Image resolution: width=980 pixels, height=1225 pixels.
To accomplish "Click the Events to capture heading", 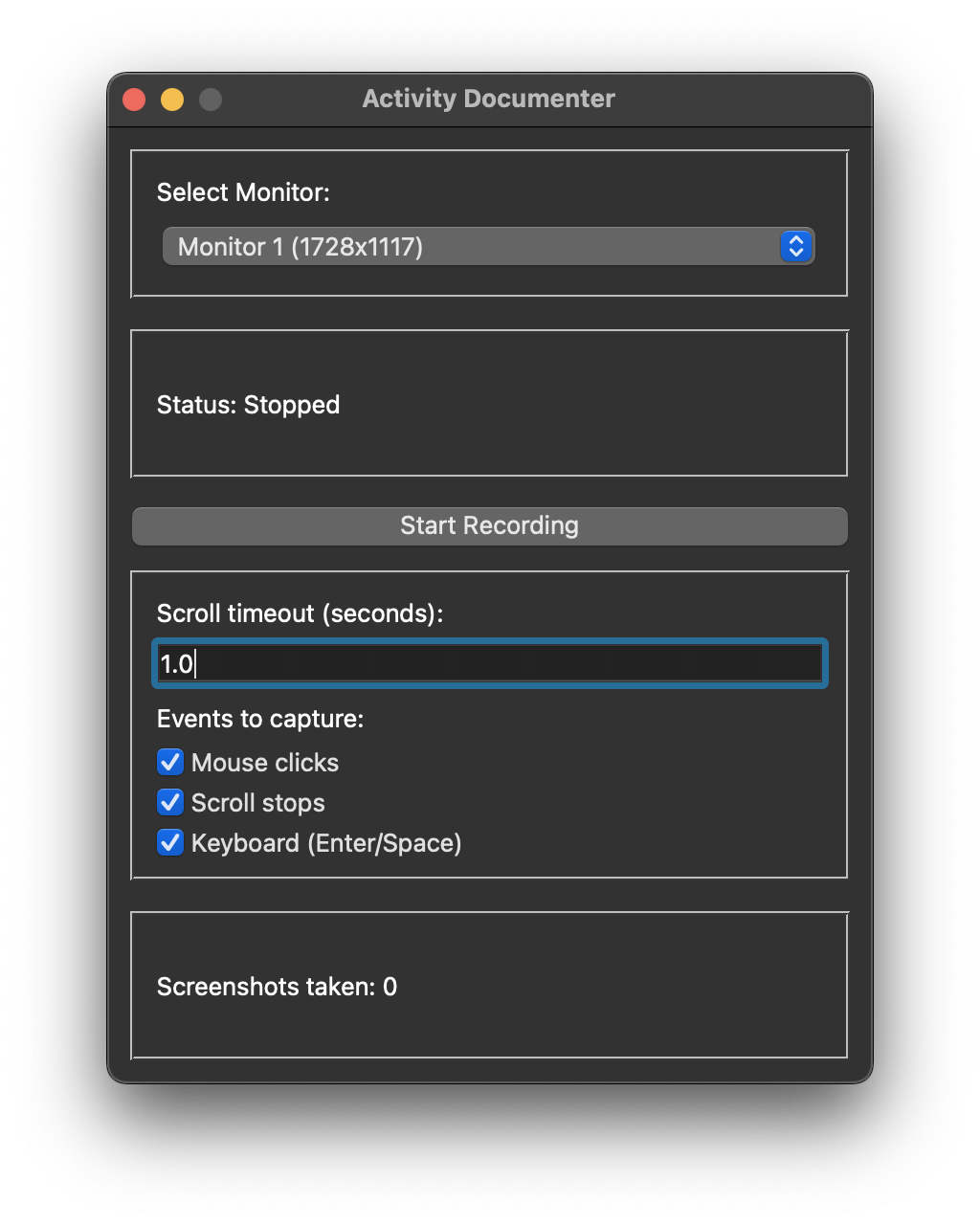I will 260,719.
